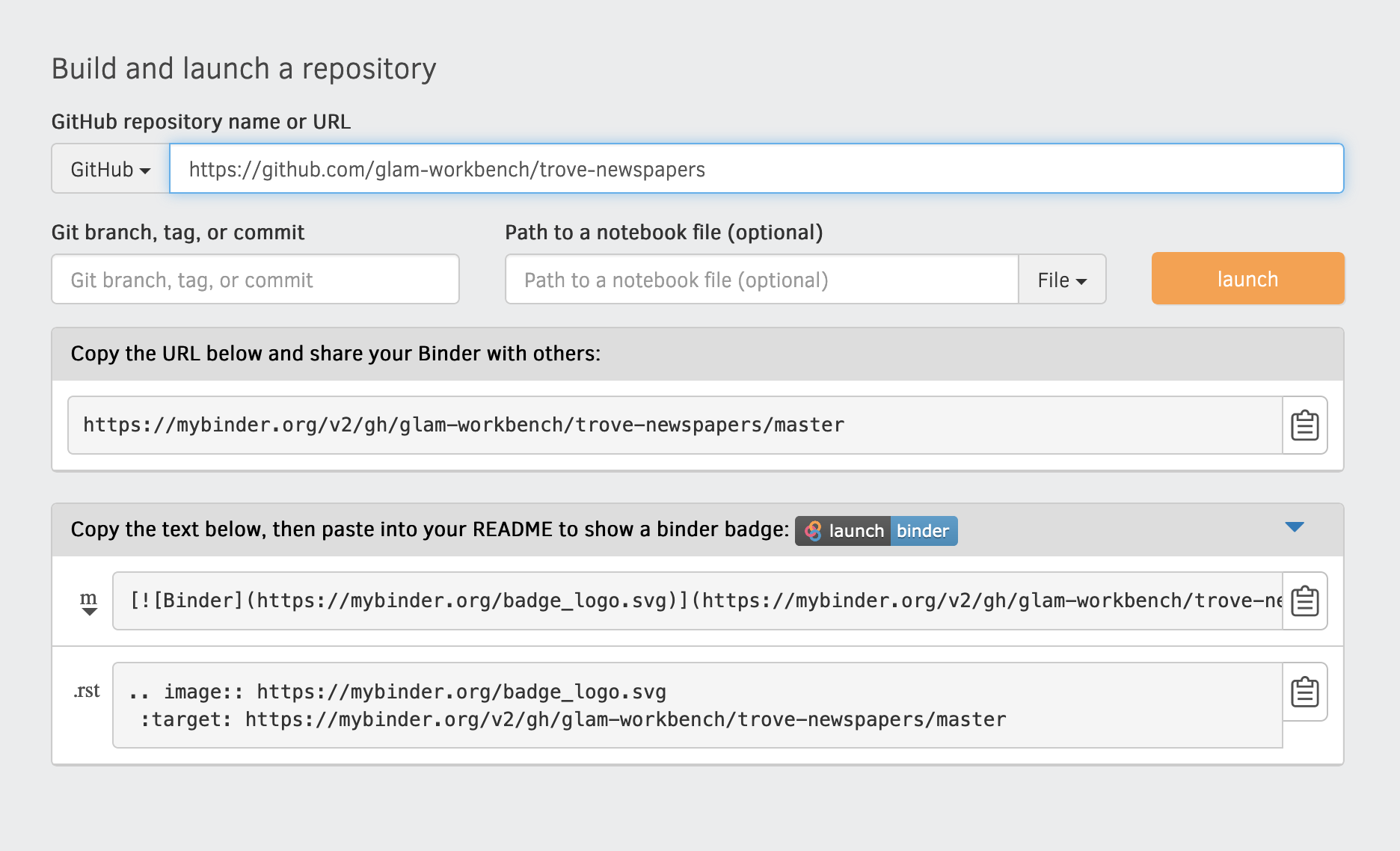Click the Git branch, tag, or commit field
Screen dimensions: 1400x851
tap(255, 279)
